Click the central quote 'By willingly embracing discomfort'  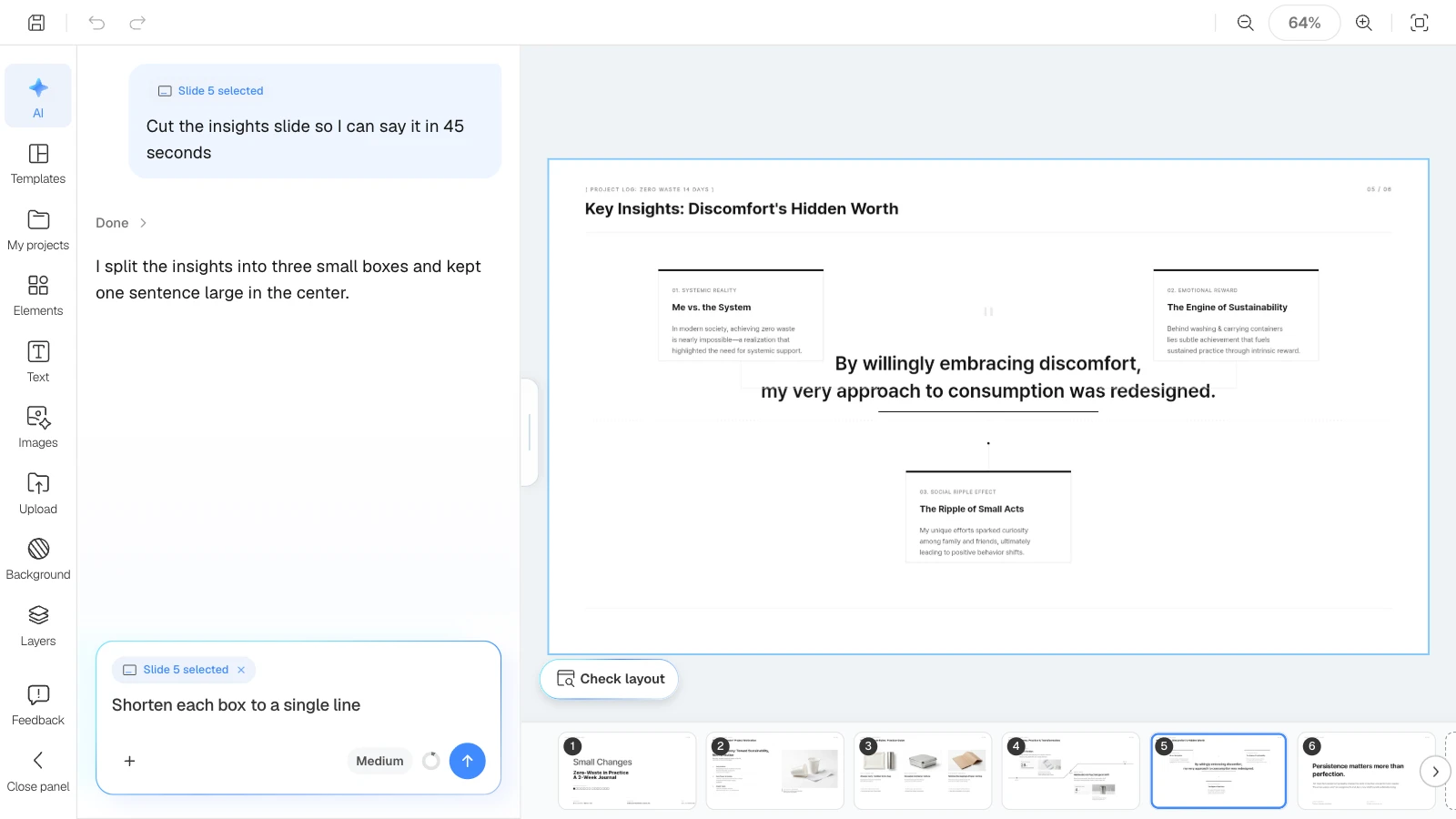988,378
